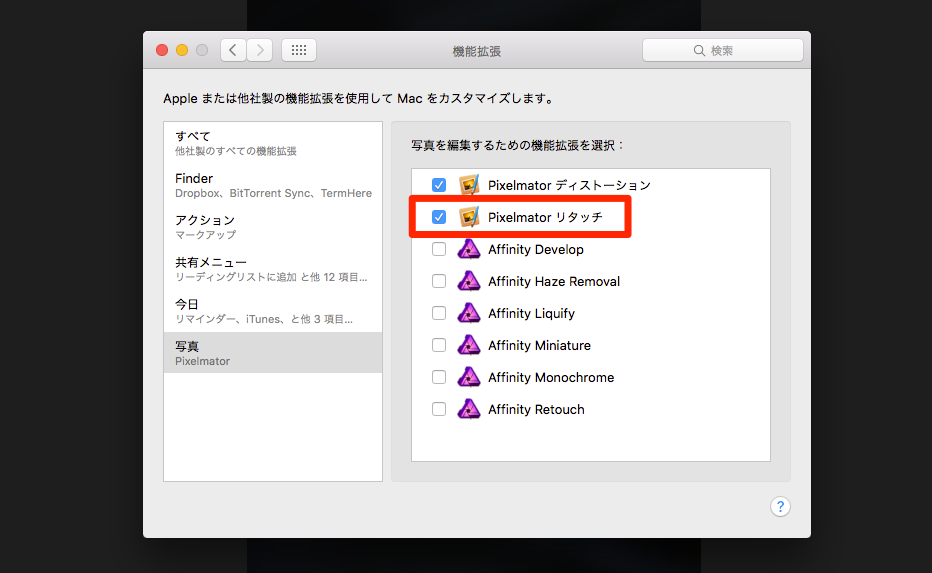Go back with the left arrow
The width and height of the screenshot is (932, 573).
pos(234,51)
